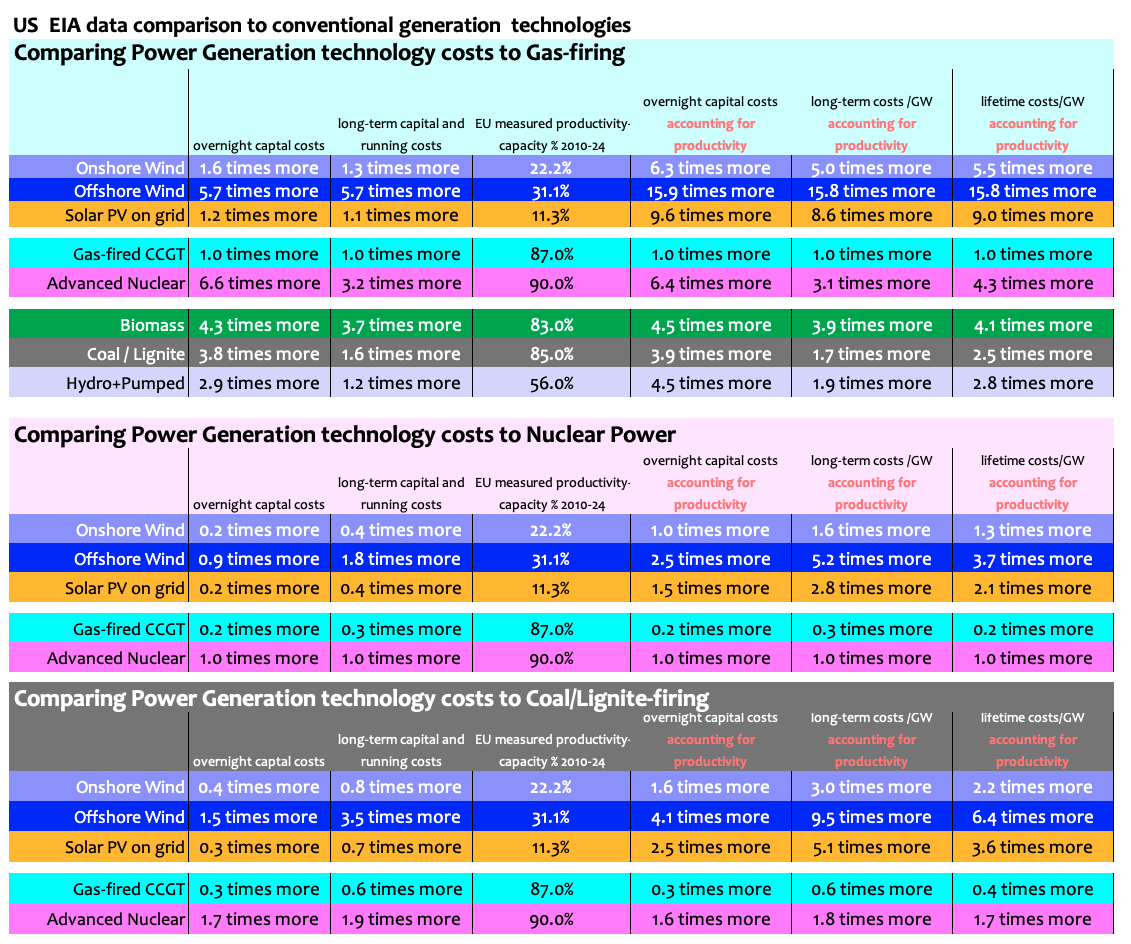Click Offshore Wind's 6.4 times more cell

1032,817
